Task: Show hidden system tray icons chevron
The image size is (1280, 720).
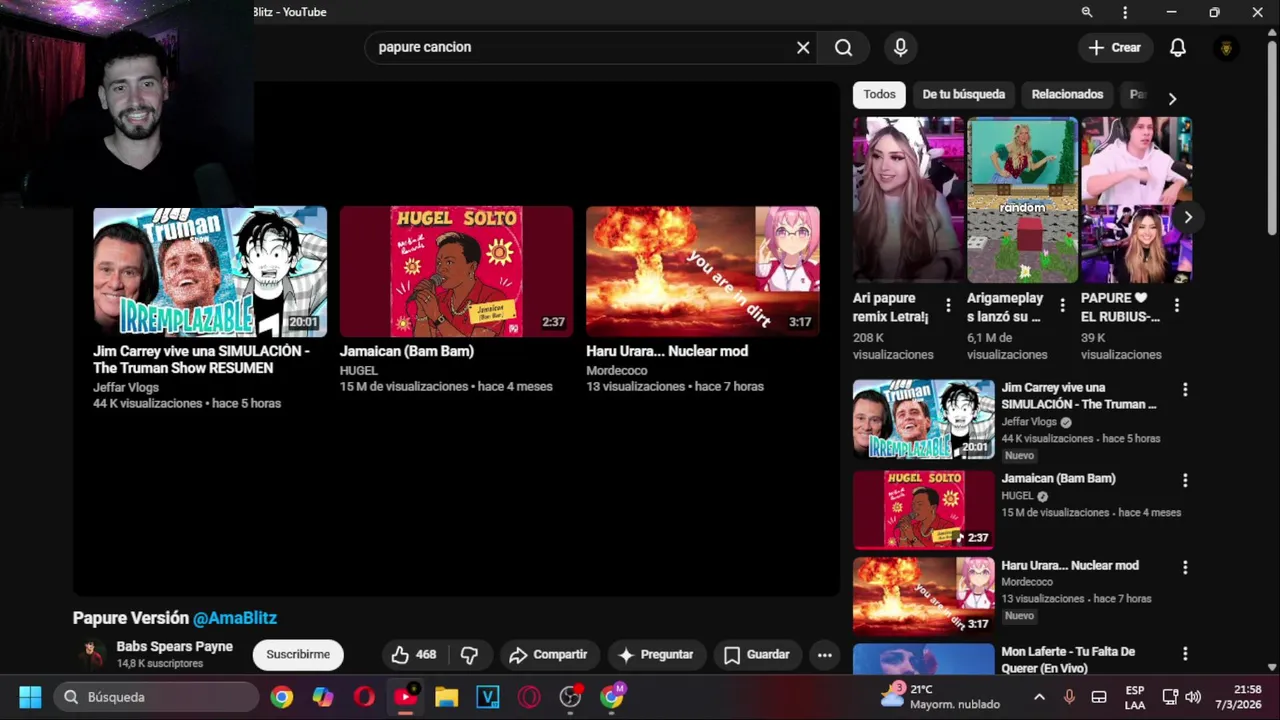Action: (1039, 697)
